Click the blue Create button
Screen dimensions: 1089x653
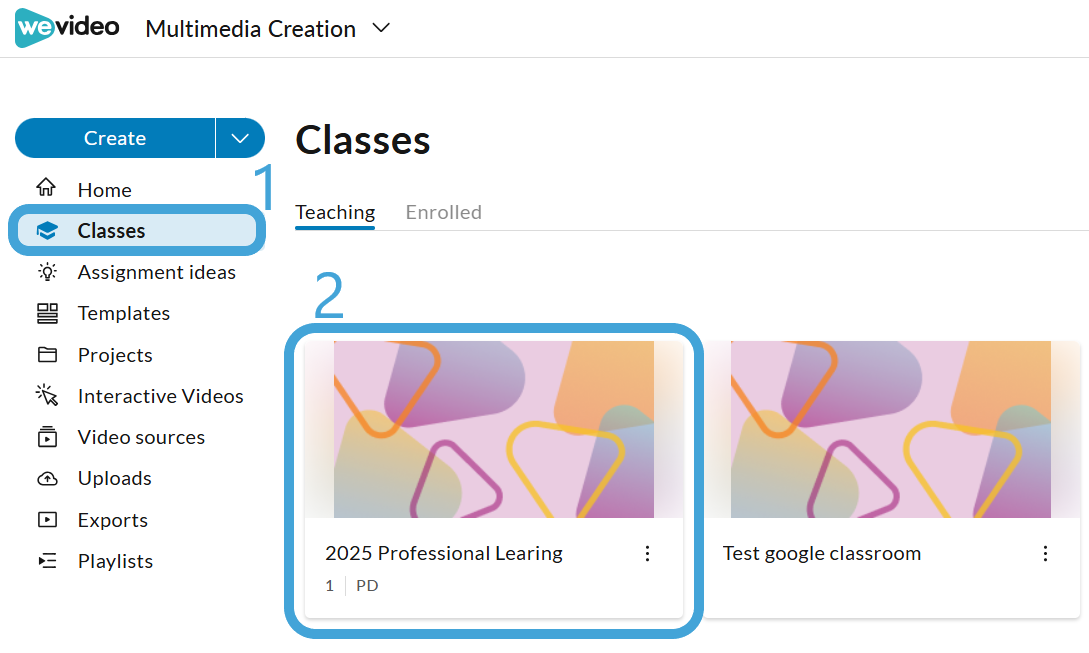115,138
